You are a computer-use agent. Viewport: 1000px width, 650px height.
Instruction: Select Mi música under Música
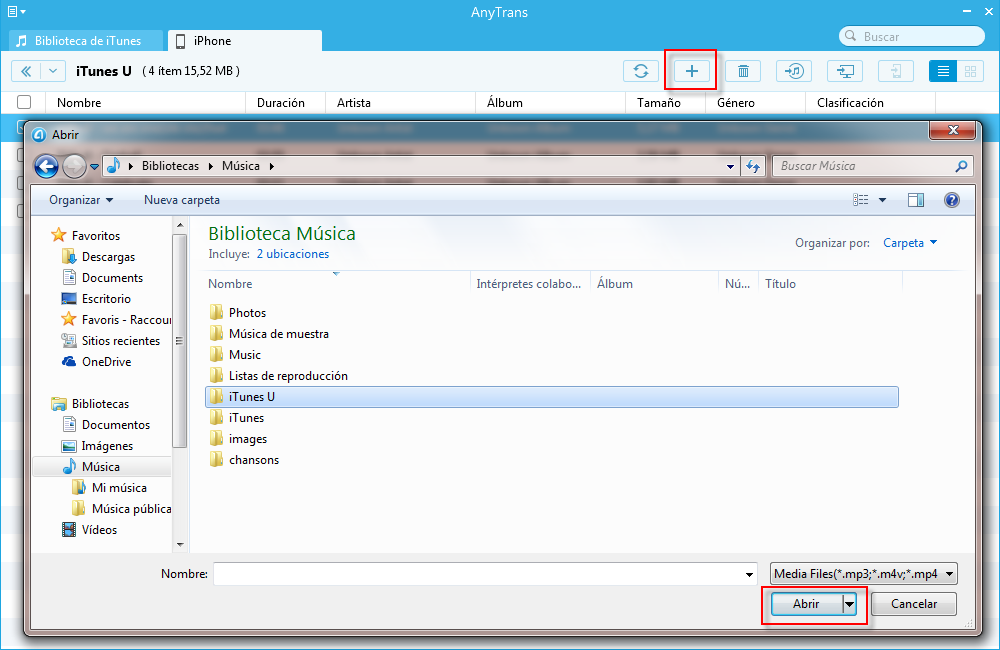click(x=119, y=488)
